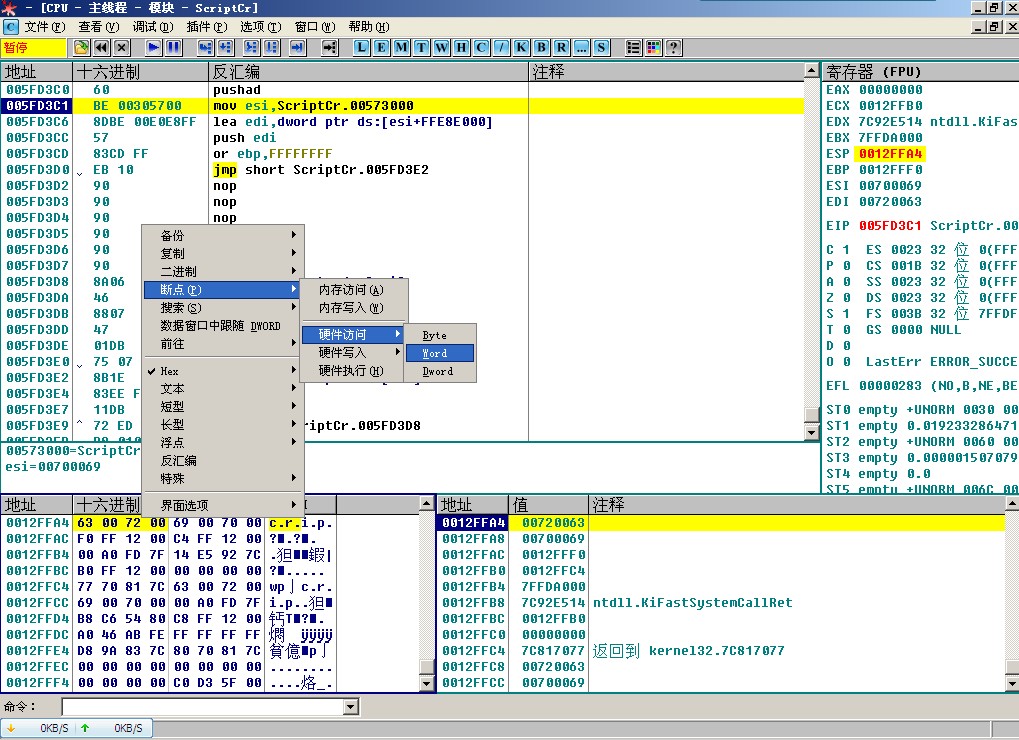Choose 内存访问(A) breakpoint option
Screen dimensions: 1019x740
[x=354, y=290]
